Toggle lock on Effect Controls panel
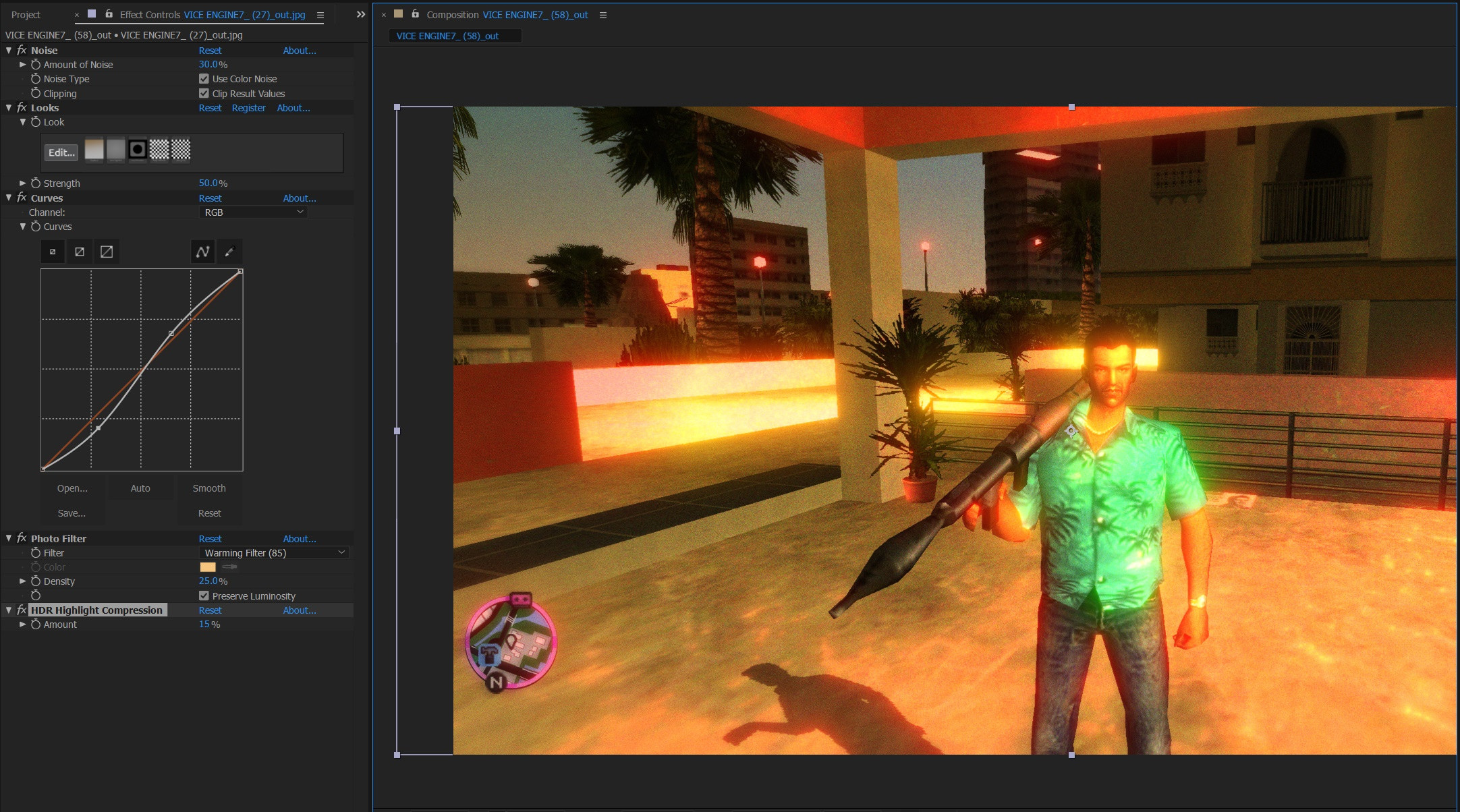The height and width of the screenshot is (812, 1460). coord(109,13)
